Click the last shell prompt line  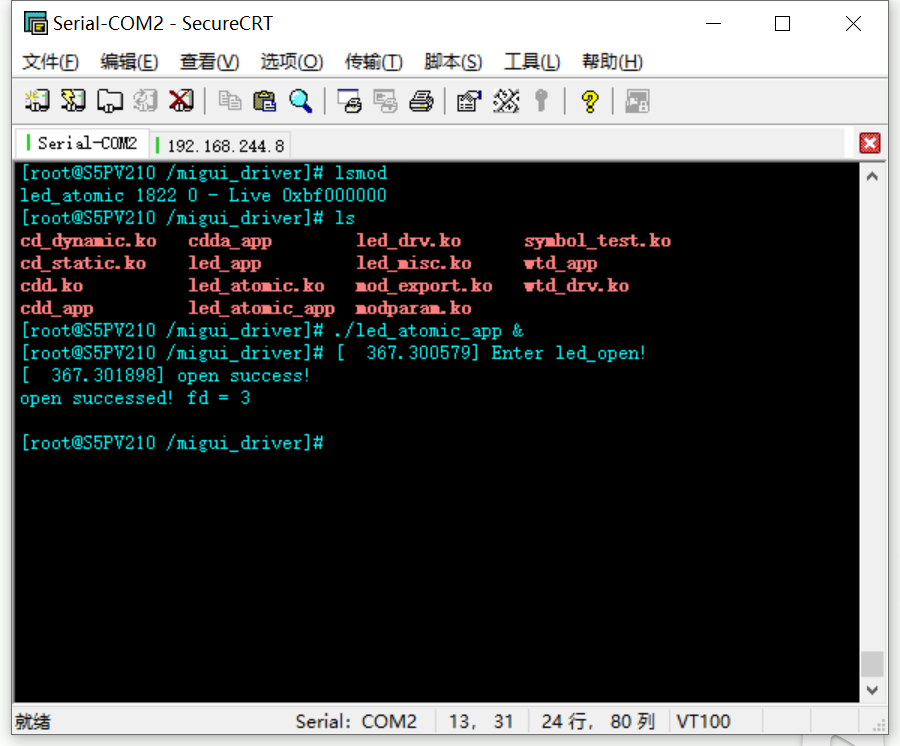coord(172,443)
